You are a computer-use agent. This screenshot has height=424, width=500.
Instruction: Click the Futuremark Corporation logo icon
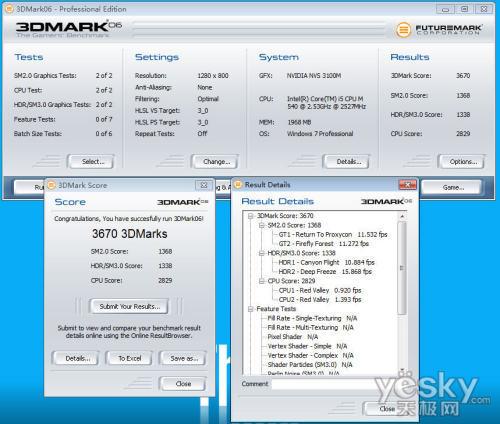[403, 30]
